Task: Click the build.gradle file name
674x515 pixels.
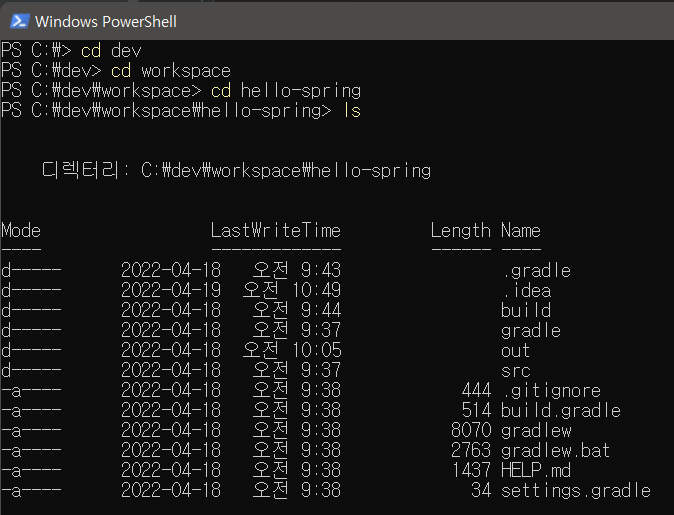Action: coord(561,411)
